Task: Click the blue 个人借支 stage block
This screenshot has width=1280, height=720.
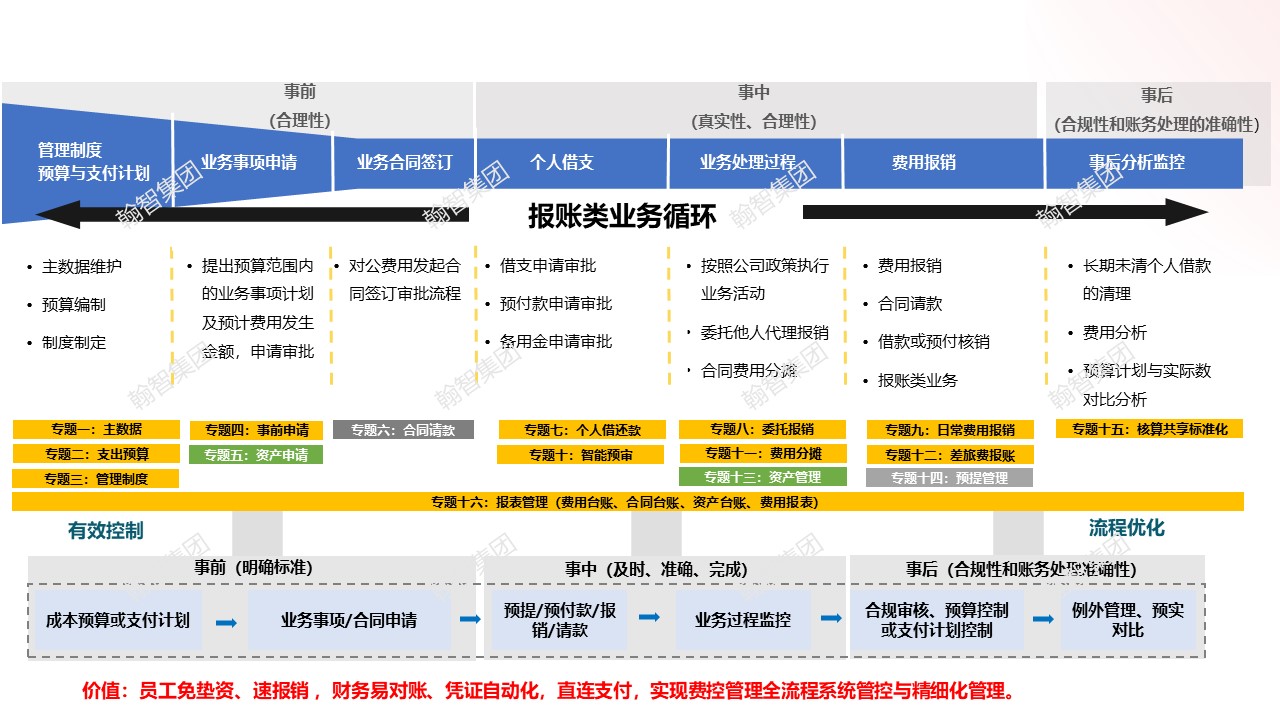Action: (x=571, y=163)
